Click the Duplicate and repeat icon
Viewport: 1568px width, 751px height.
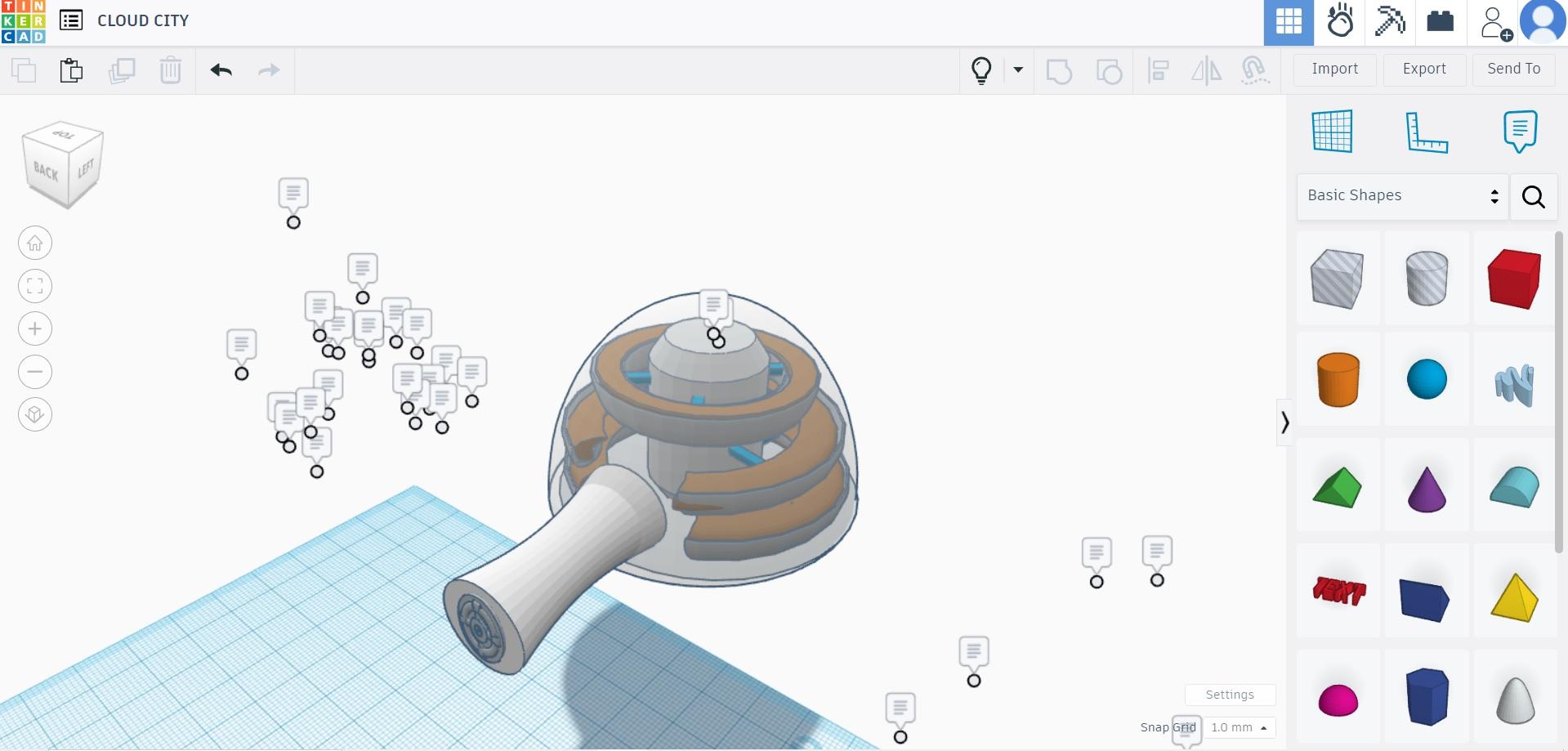tap(121, 70)
